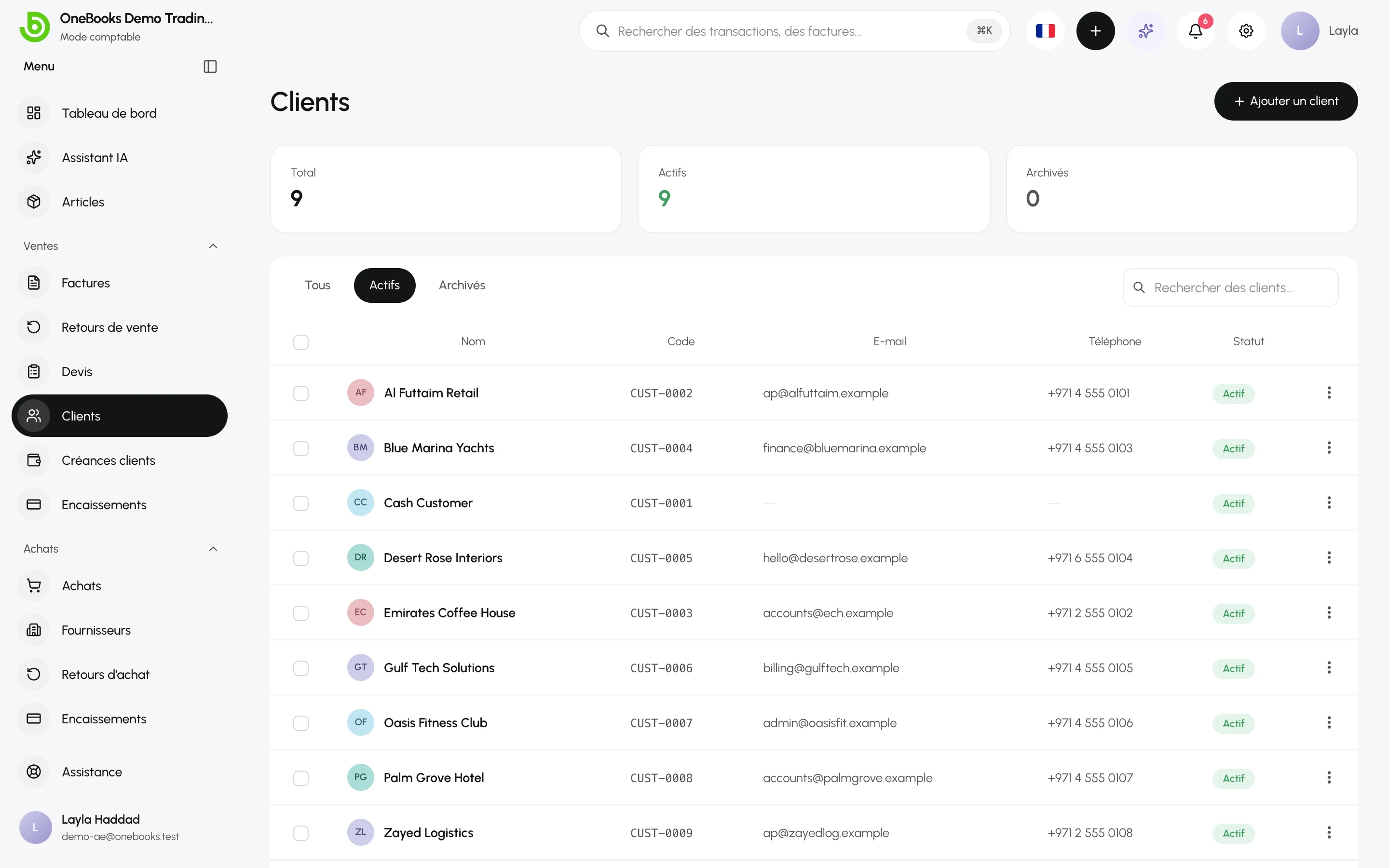Focus the global transactions search field

tap(794, 31)
